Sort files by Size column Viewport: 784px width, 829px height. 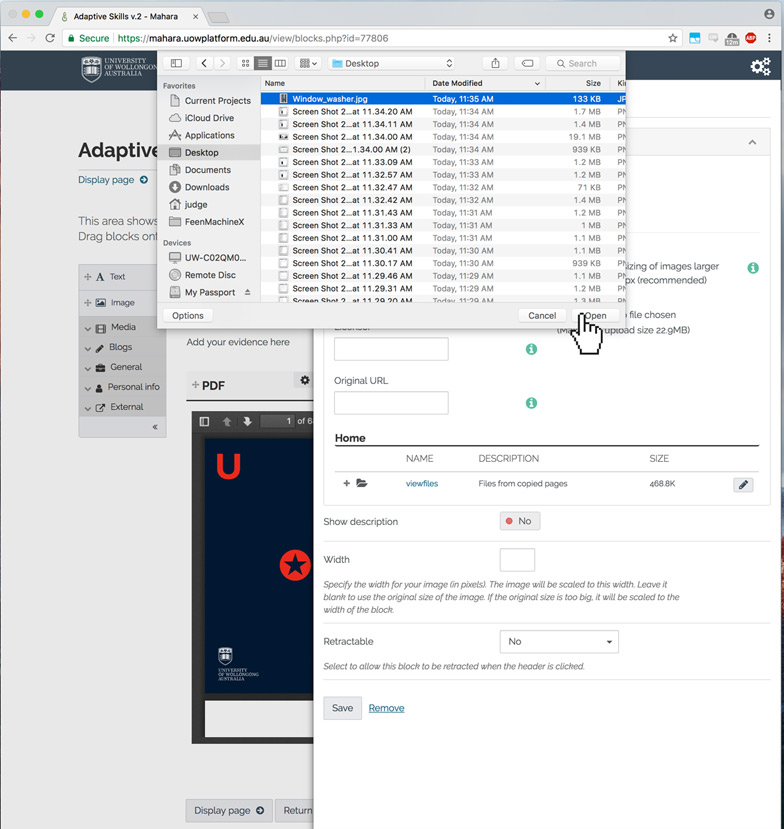pos(578,83)
